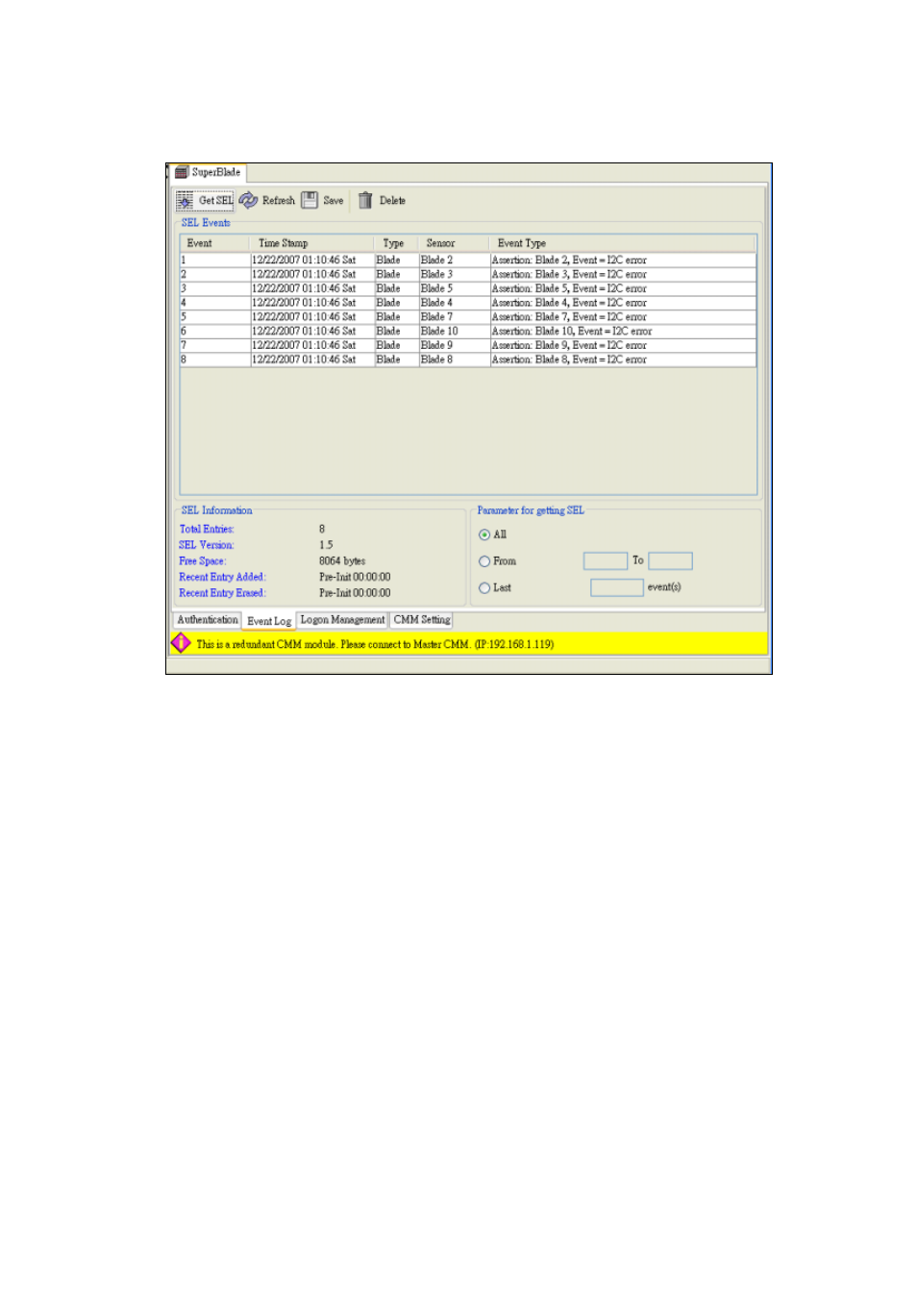Sort by the Time Stamp column header

coord(311,243)
